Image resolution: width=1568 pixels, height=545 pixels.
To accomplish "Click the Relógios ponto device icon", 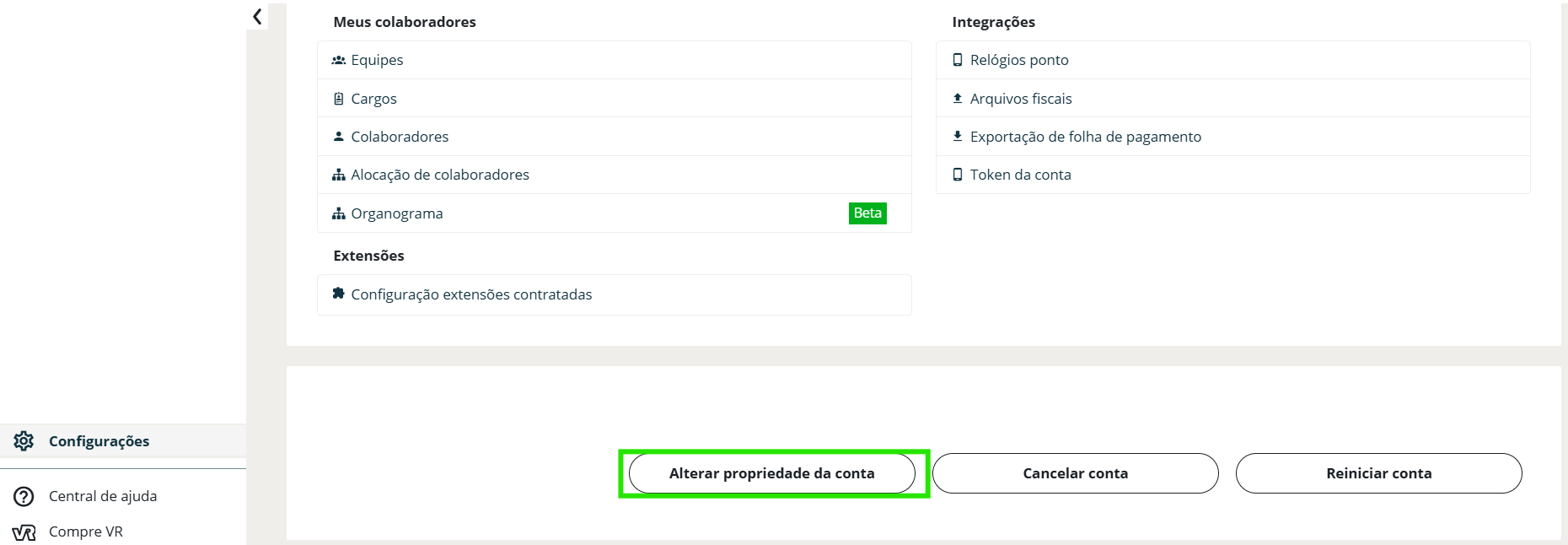I will [957, 60].
